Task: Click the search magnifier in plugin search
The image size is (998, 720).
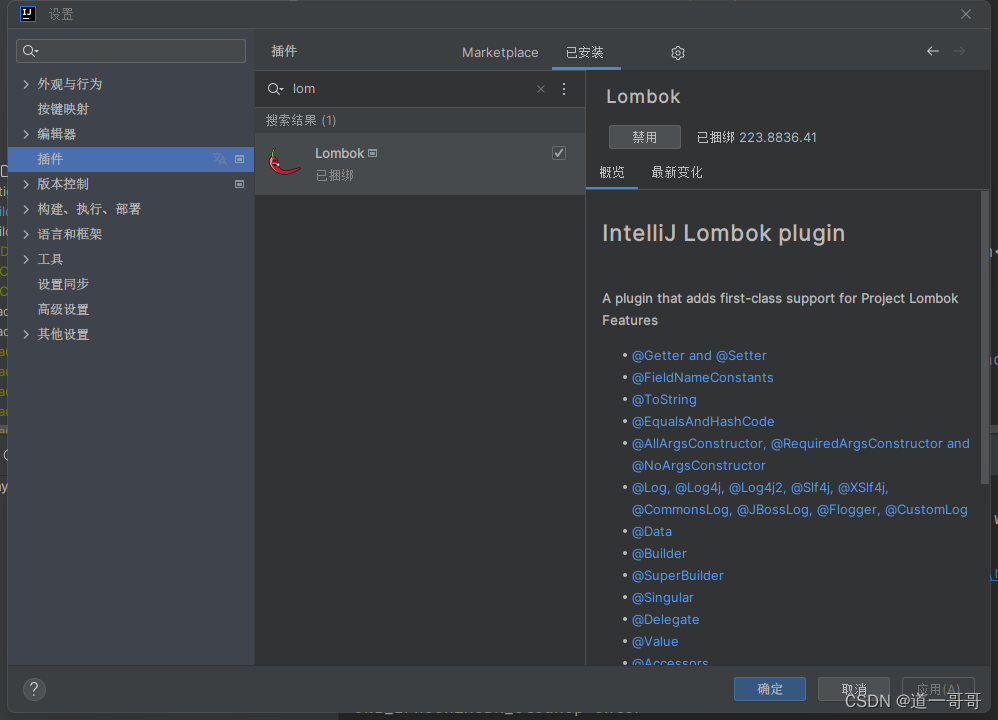Action: [275, 89]
